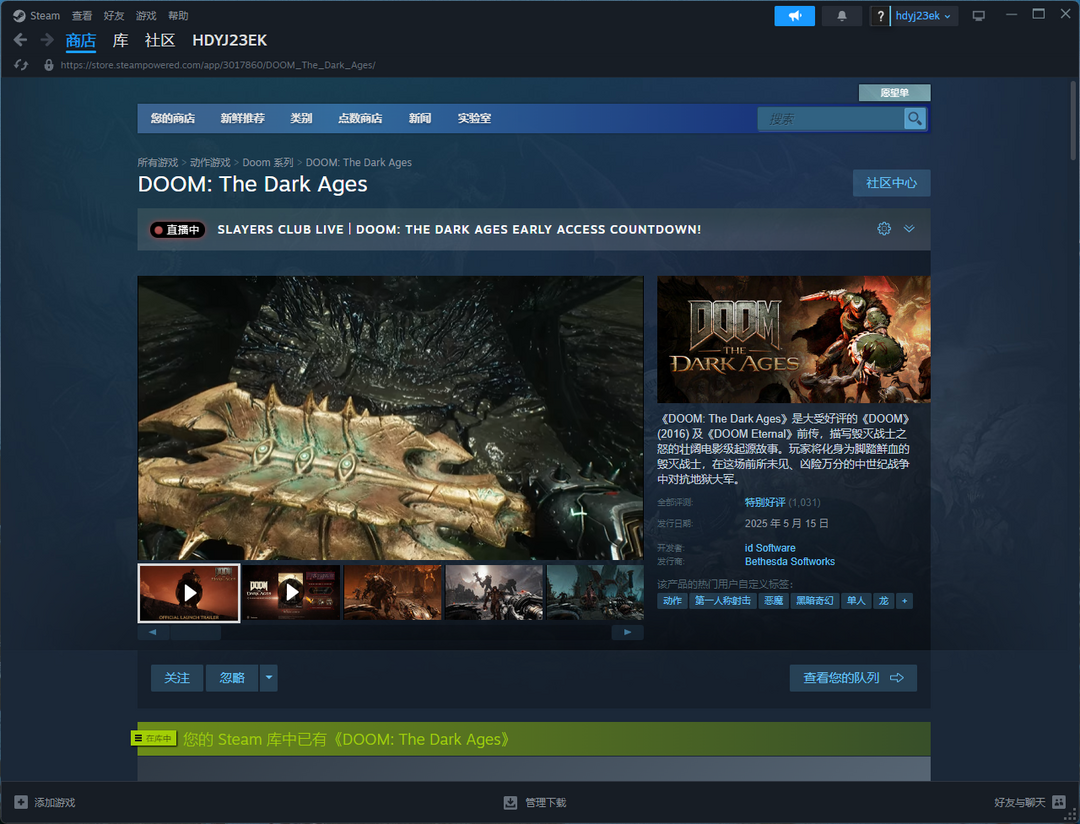Open 实验室 in store navigation

pos(475,119)
